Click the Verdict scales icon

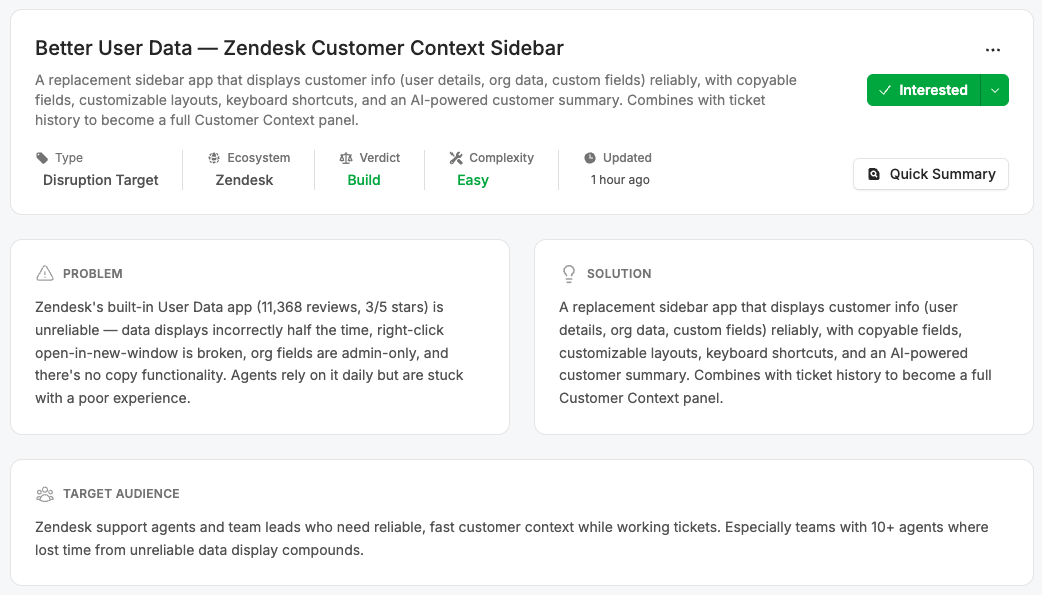pos(346,158)
